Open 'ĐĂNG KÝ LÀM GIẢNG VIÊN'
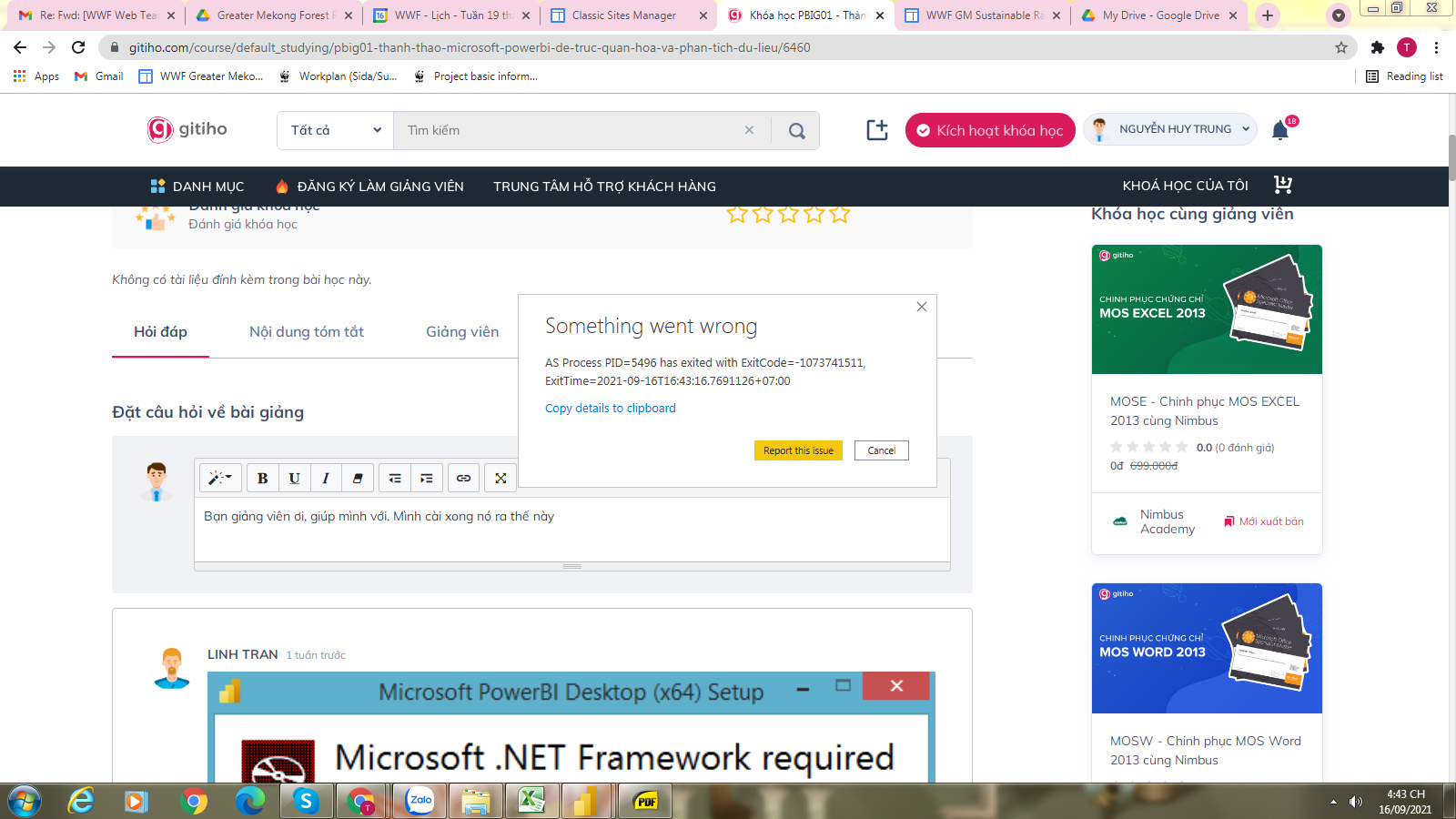Screen dimensions: 1456x819 click(x=370, y=186)
